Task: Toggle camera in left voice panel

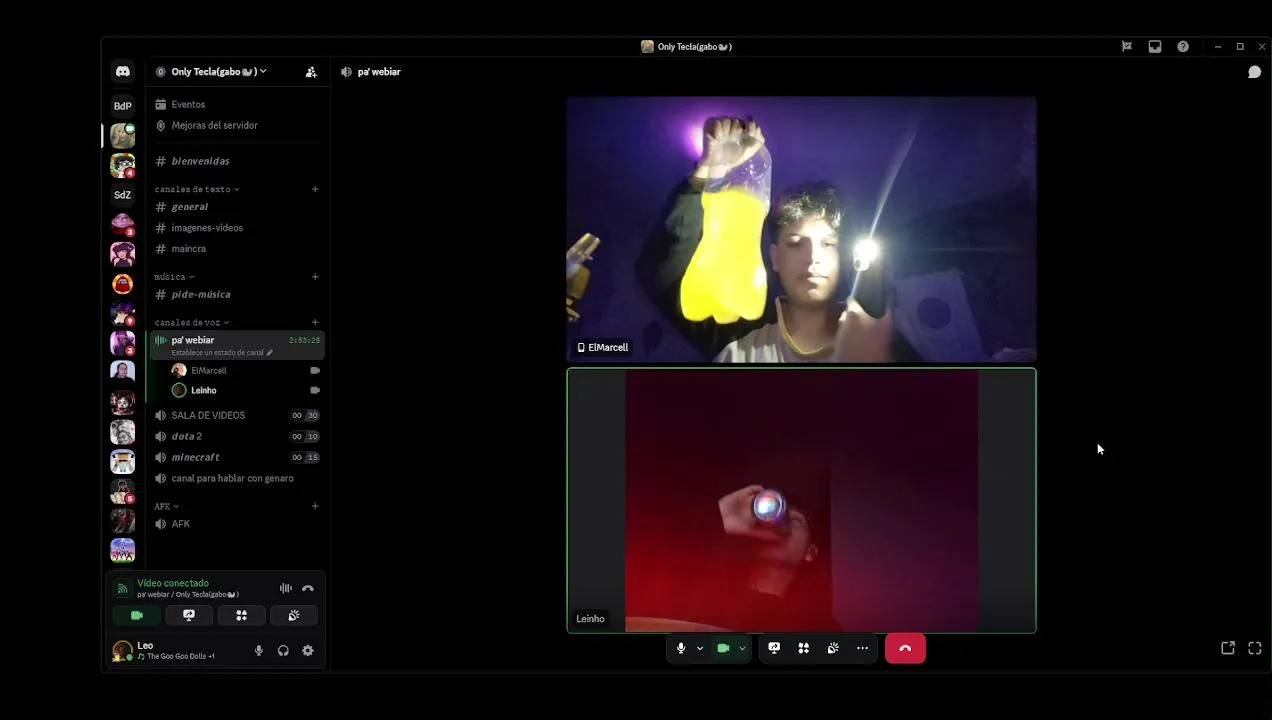Action: click(137, 615)
